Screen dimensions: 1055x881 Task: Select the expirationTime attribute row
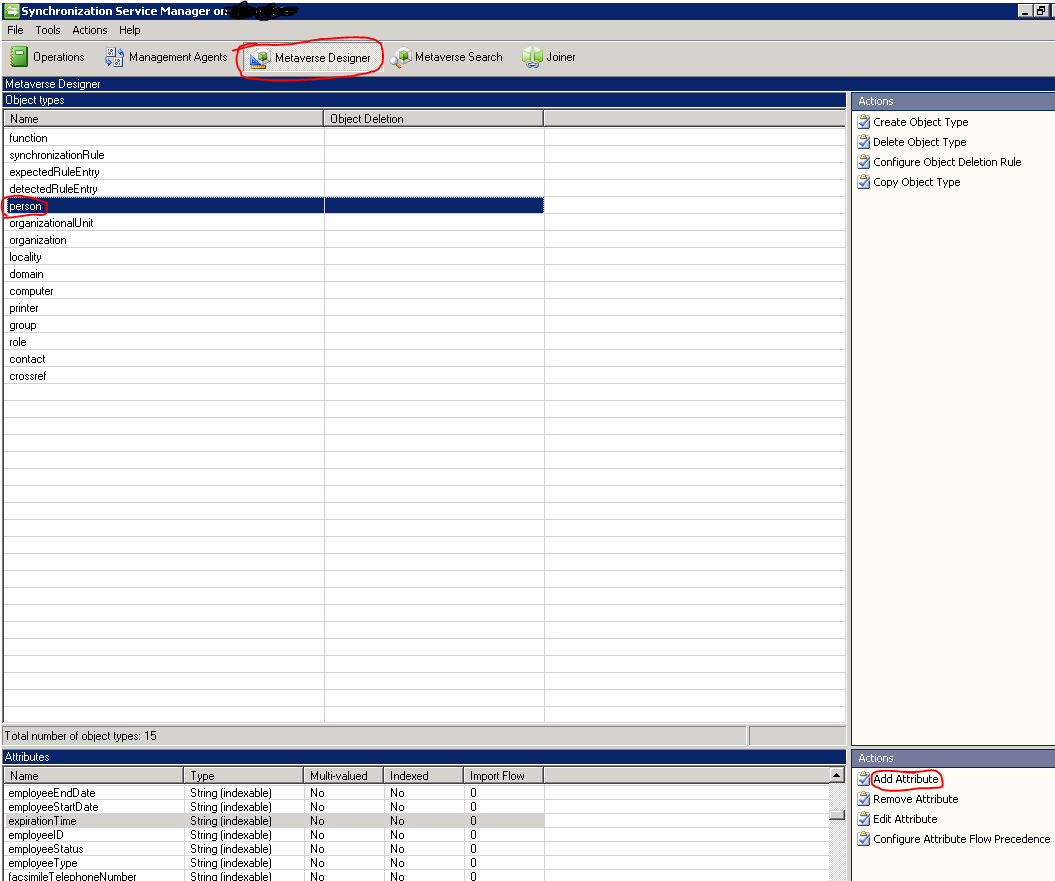tap(274, 820)
